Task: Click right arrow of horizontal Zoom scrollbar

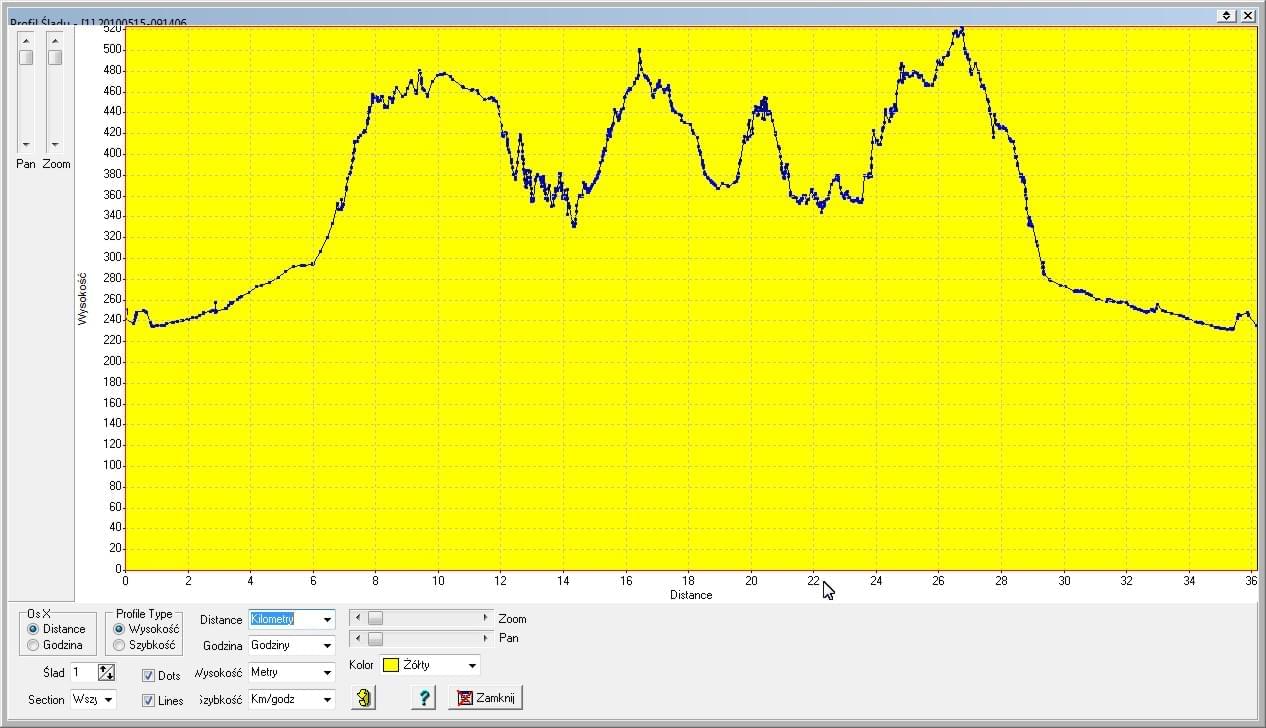Action: pyautogui.click(x=486, y=618)
